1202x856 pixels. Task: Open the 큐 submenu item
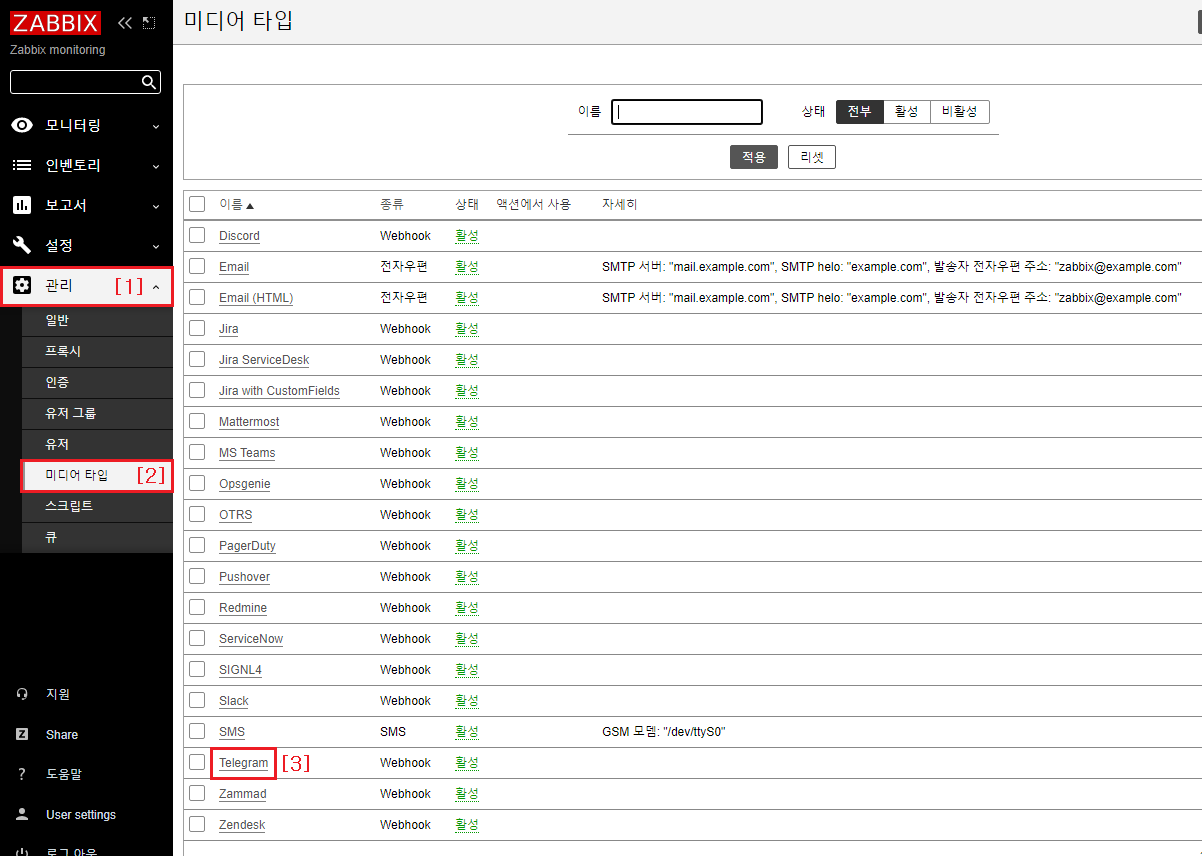coord(97,537)
